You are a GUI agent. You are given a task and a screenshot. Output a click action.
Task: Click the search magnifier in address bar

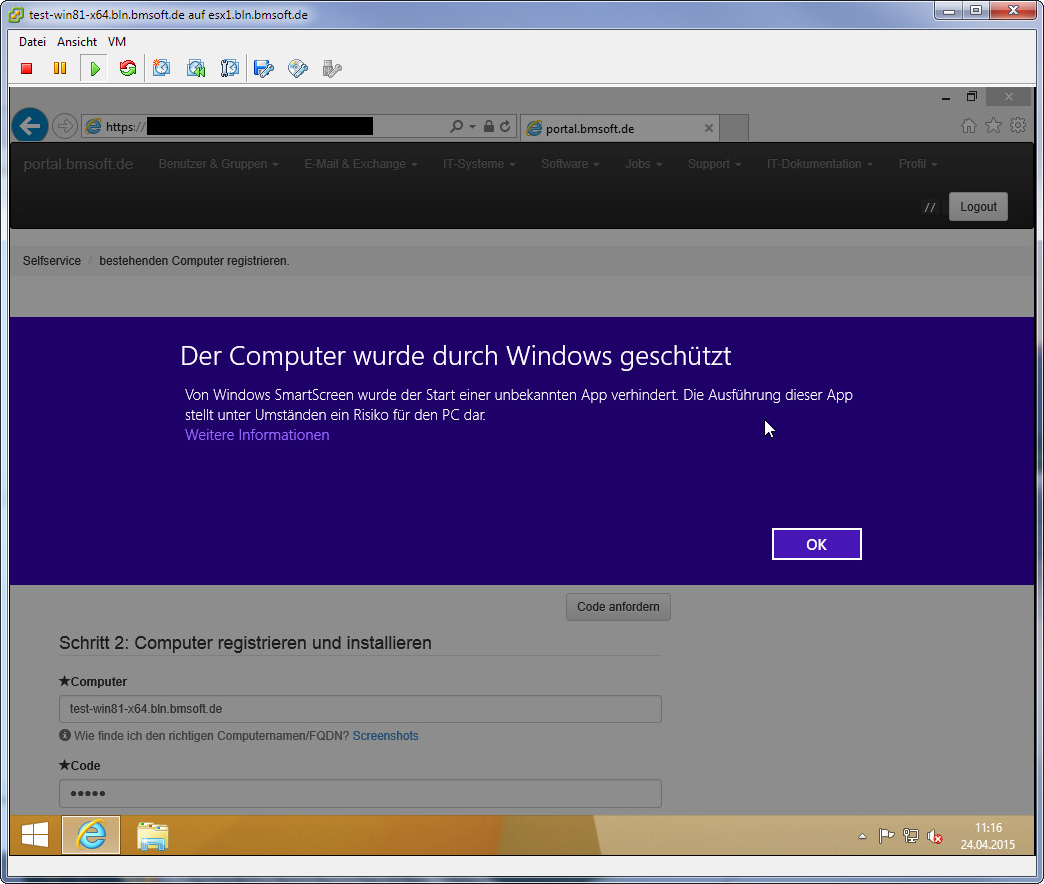457,126
